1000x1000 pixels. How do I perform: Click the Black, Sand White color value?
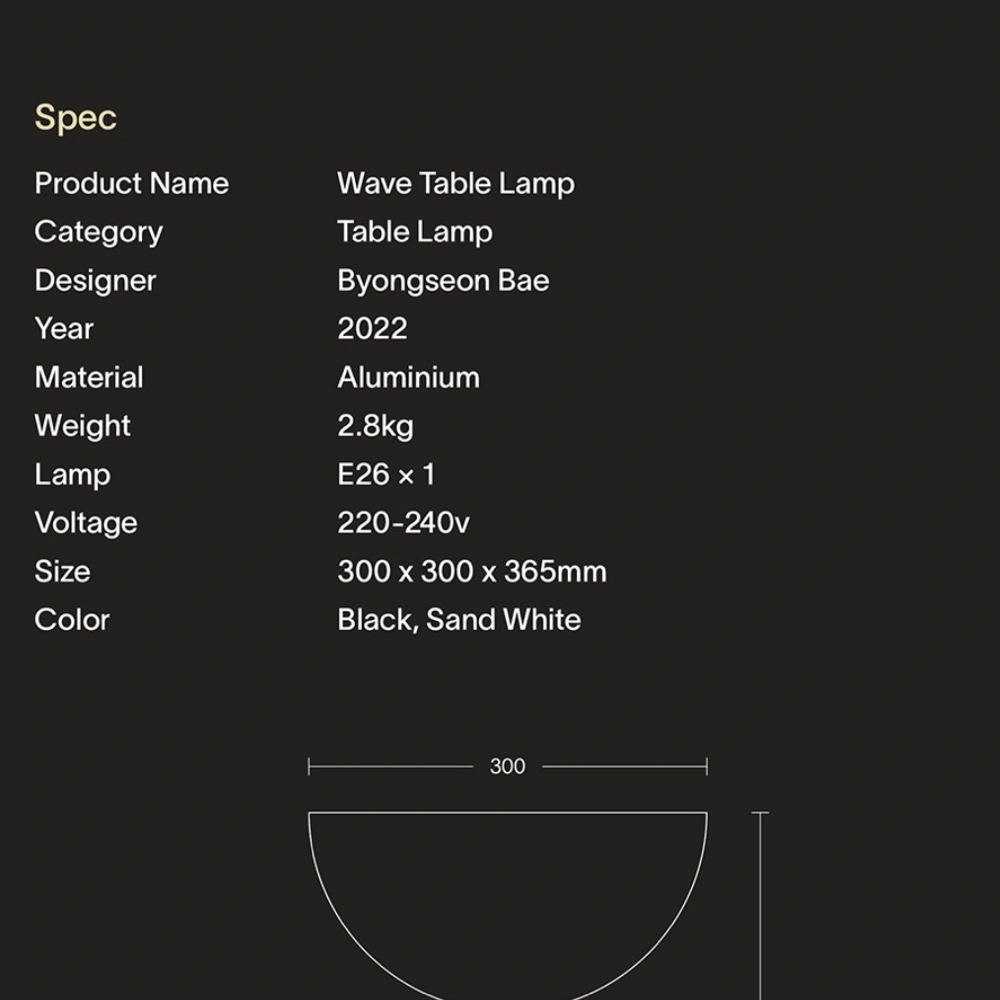[459, 620]
